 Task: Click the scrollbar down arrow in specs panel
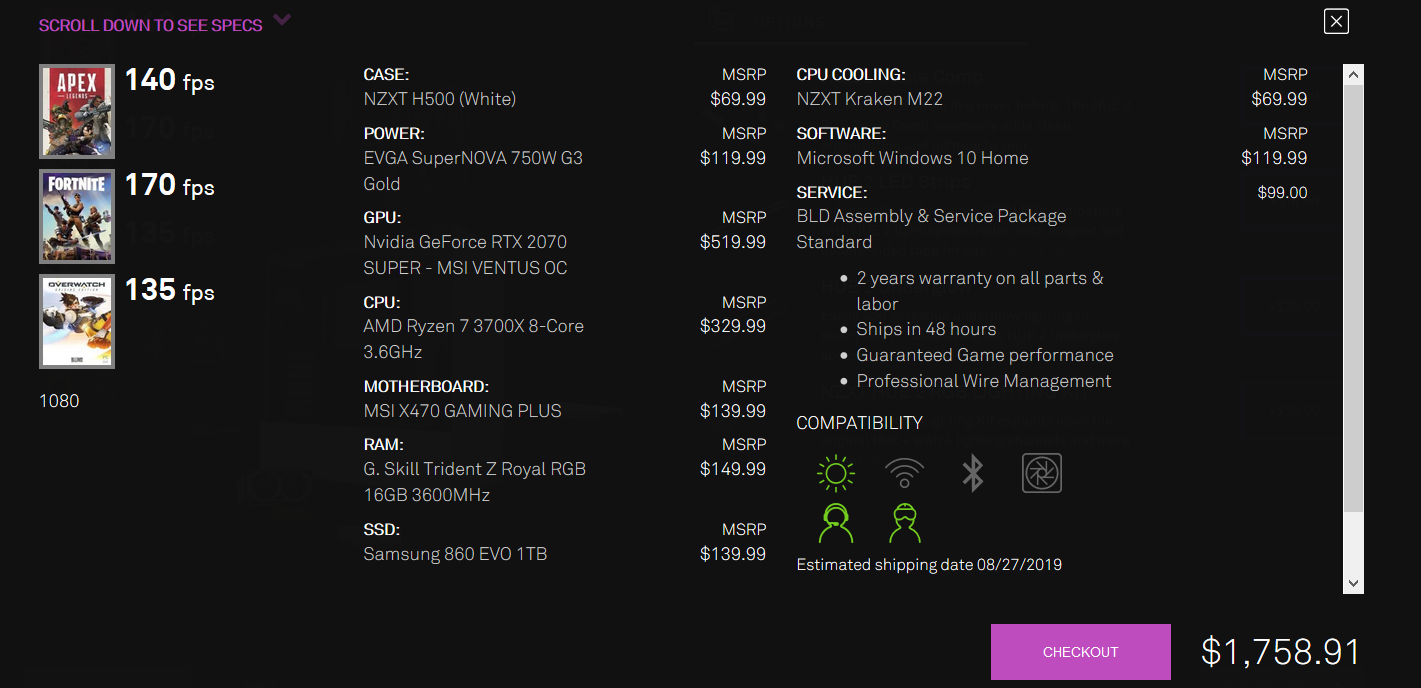click(x=1354, y=583)
